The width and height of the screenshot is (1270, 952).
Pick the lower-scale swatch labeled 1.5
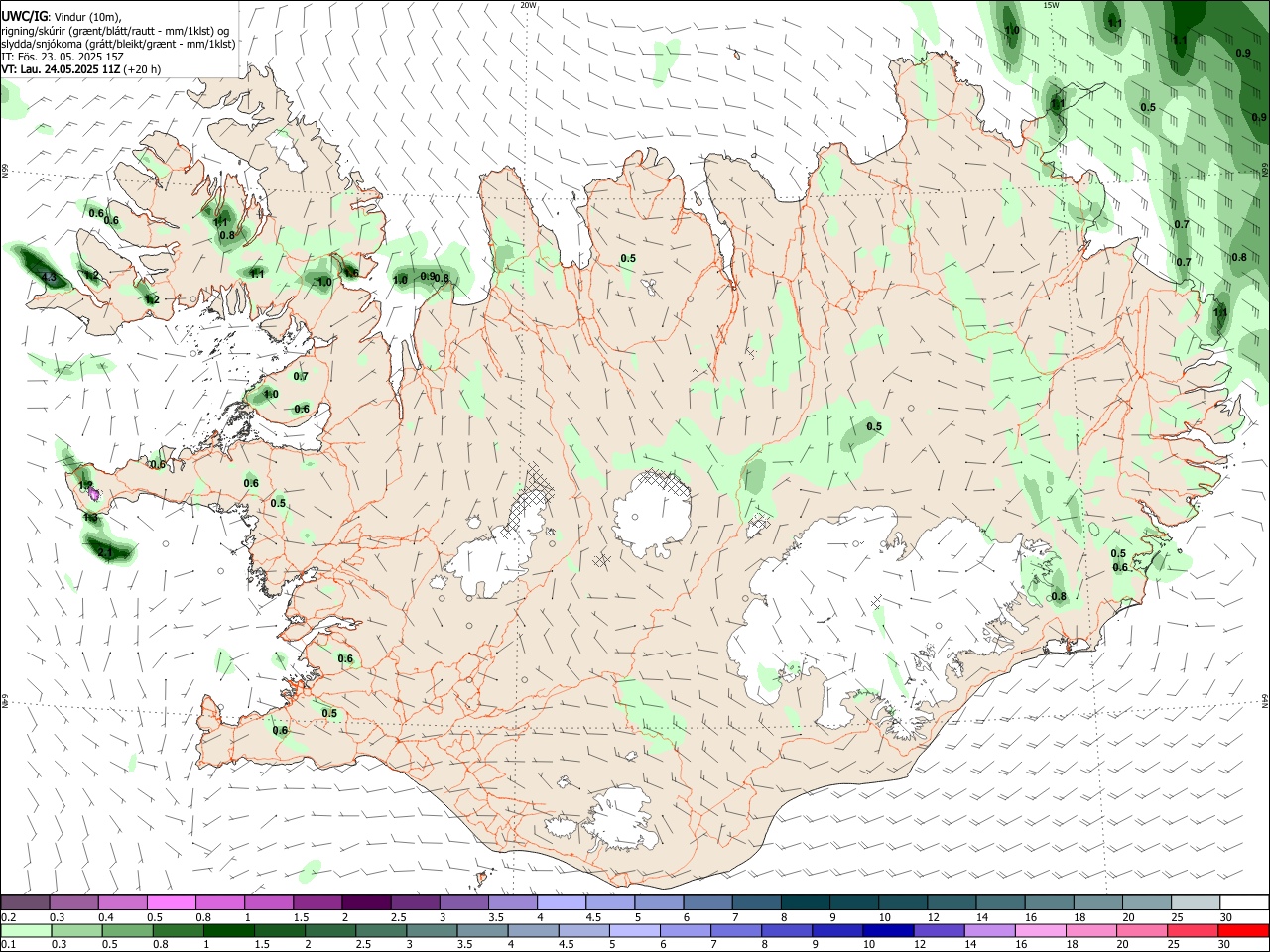click(280, 930)
